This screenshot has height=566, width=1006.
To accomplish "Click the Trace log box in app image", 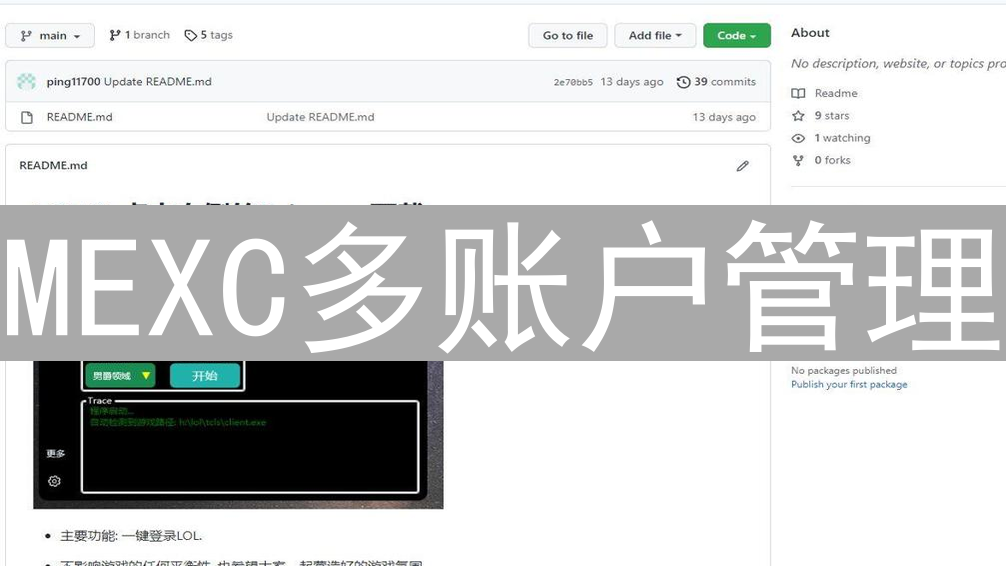I will [250, 447].
